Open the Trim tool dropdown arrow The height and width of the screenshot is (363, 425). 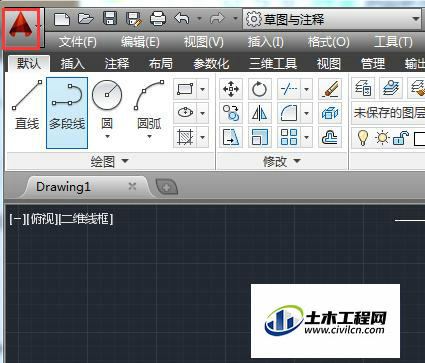306,89
